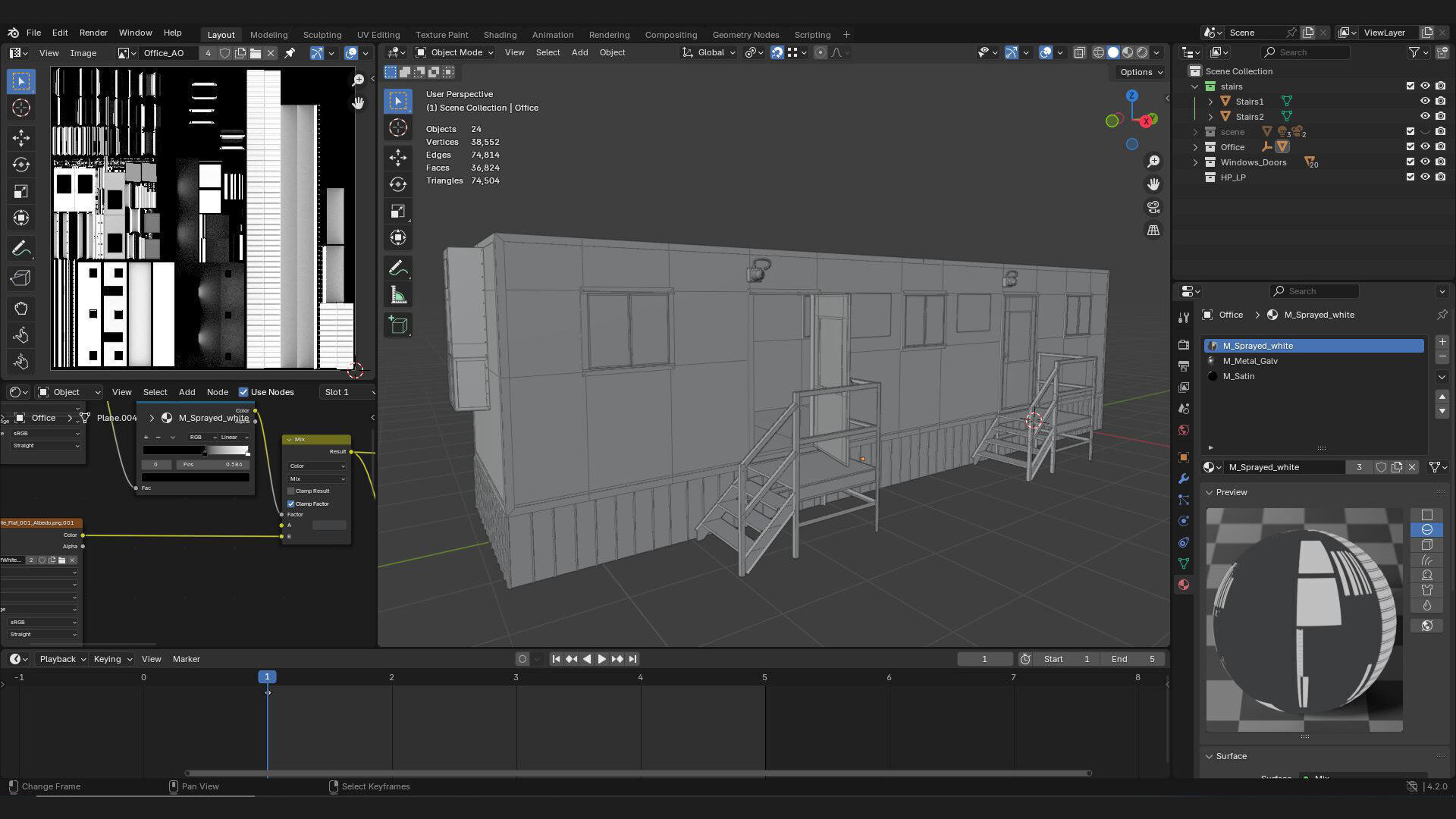Select the Cursor tool in viewport toolbar
Image resolution: width=1456 pixels, height=819 pixels.
(398, 128)
